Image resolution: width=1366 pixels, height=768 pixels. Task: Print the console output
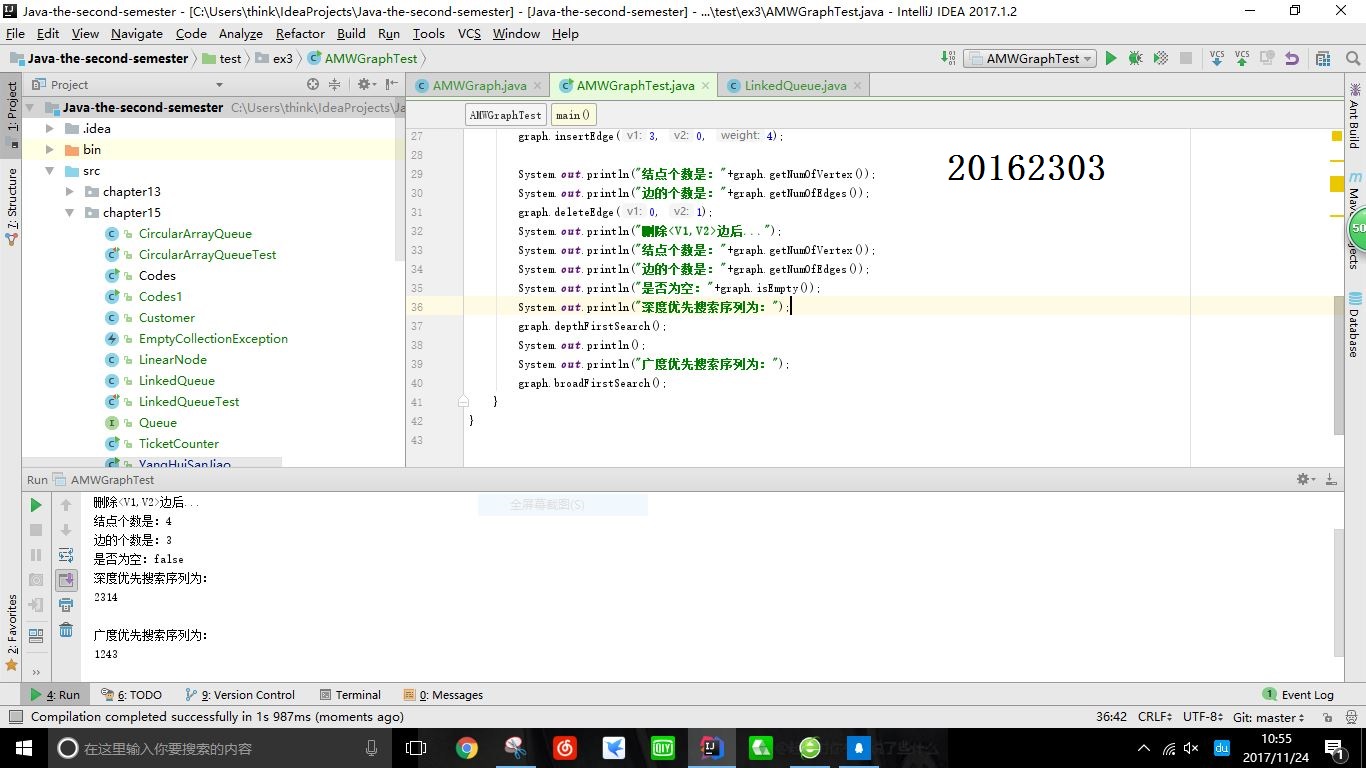(x=66, y=605)
